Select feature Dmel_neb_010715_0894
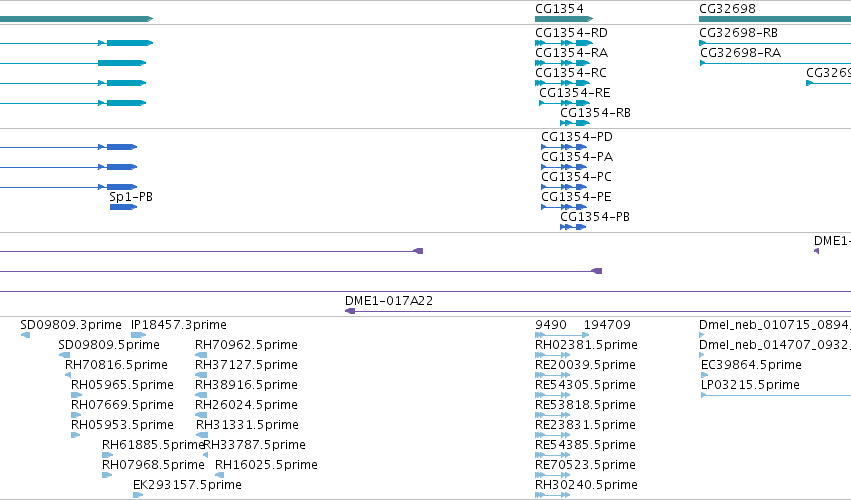The image size is (851, 500). 775,325
